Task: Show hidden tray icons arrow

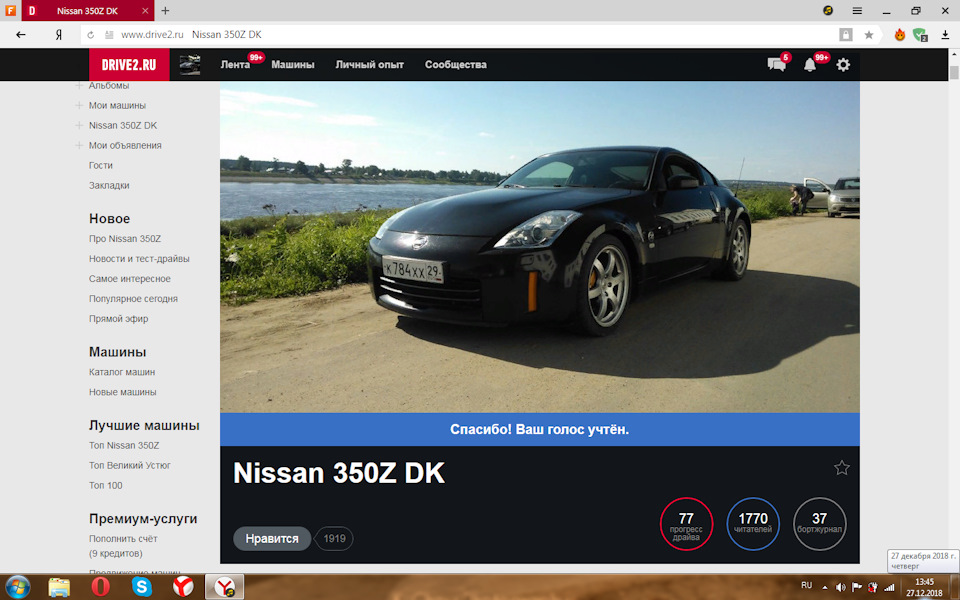Action: pos(824,587)
